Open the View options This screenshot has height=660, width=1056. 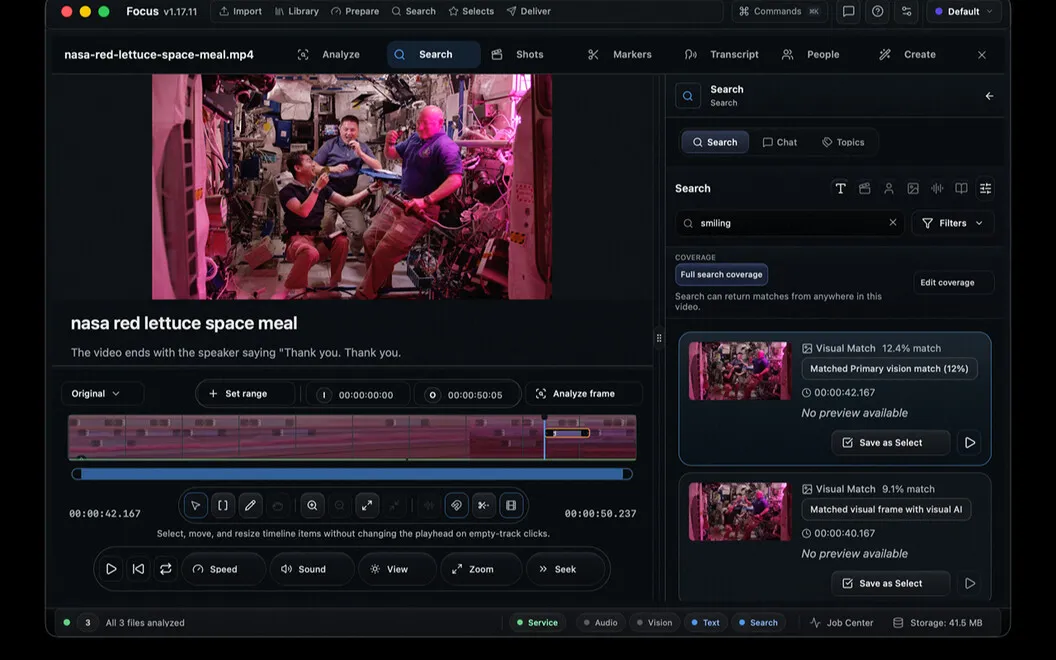(x=397, y=569)
